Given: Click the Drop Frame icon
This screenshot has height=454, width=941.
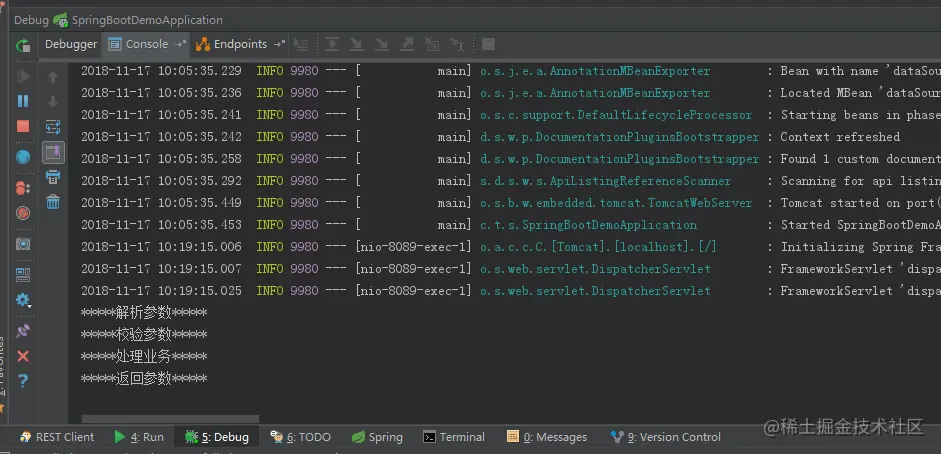Looking at the screenshot, I should pos(432,44).
